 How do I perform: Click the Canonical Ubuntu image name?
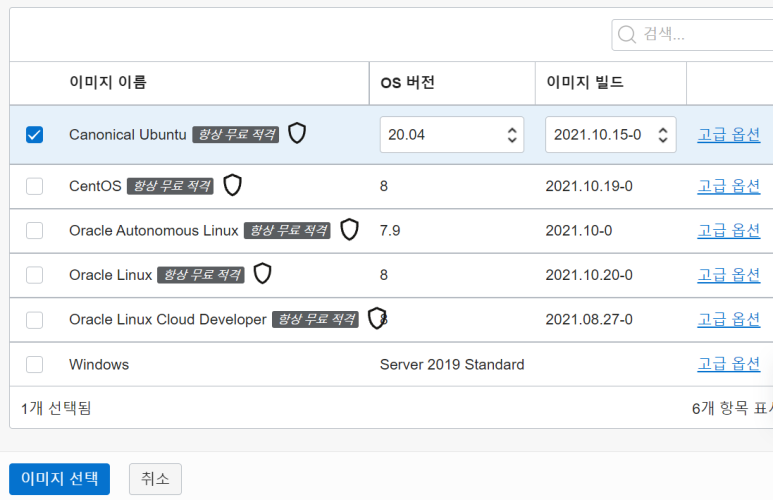pyautogui.click(x=128, y=135)
